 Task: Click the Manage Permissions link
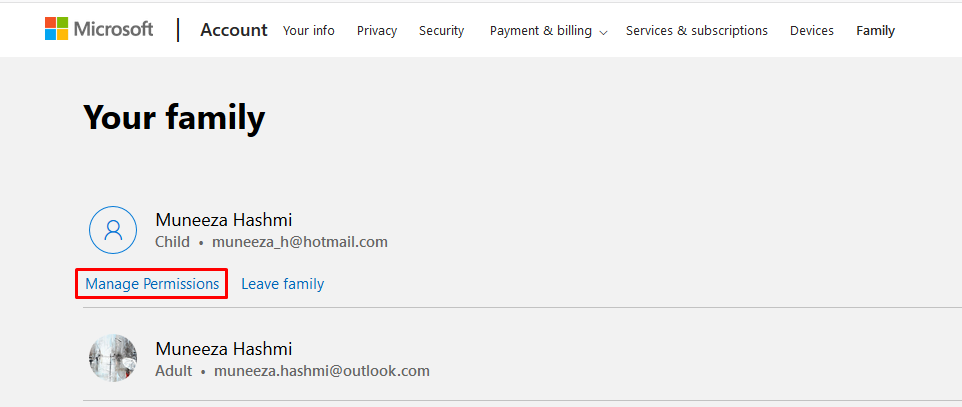(152, 284)
